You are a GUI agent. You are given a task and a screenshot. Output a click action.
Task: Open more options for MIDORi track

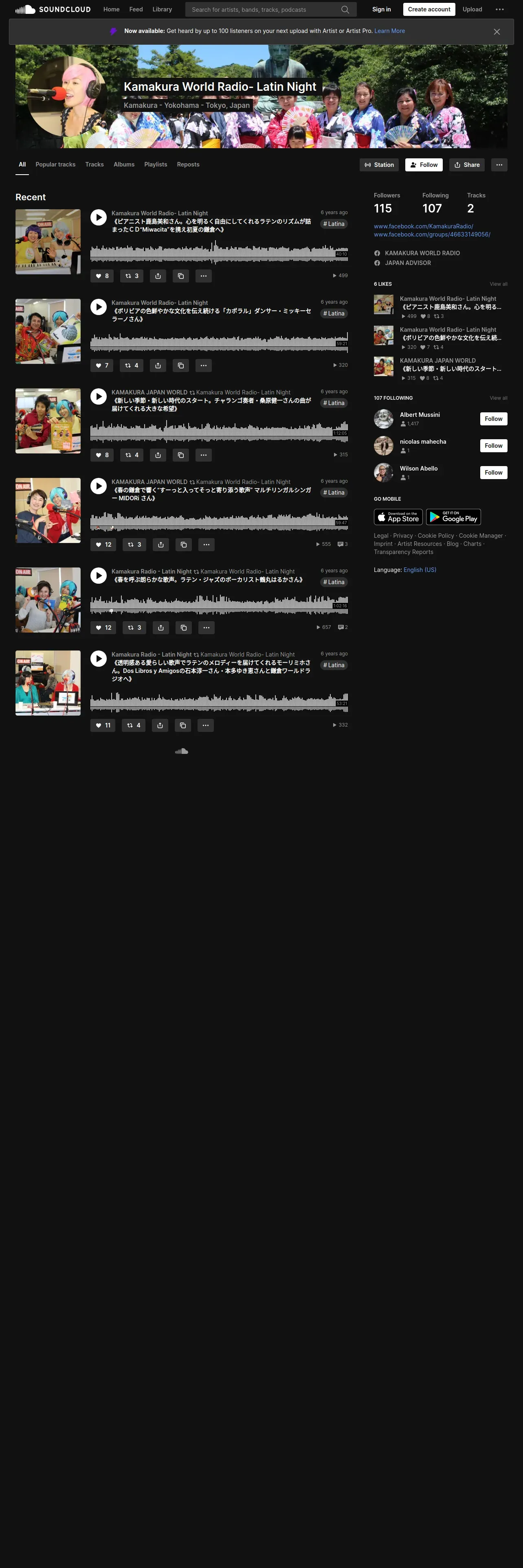(207, 544)
